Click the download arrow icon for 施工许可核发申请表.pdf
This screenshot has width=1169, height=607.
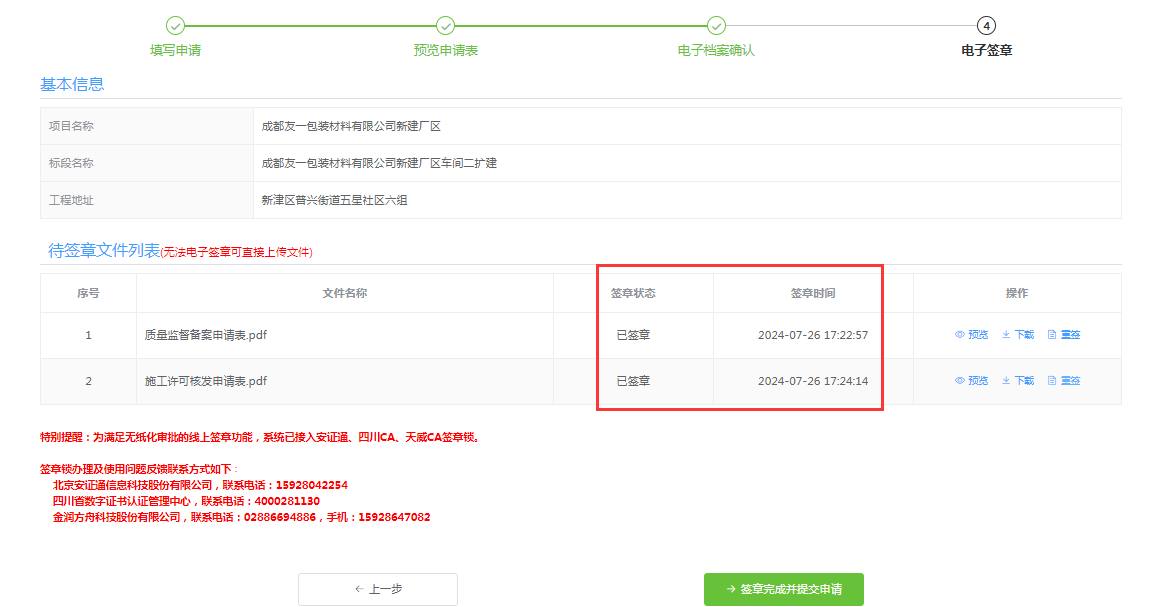pyautogui.click(x=1006, y=380)
